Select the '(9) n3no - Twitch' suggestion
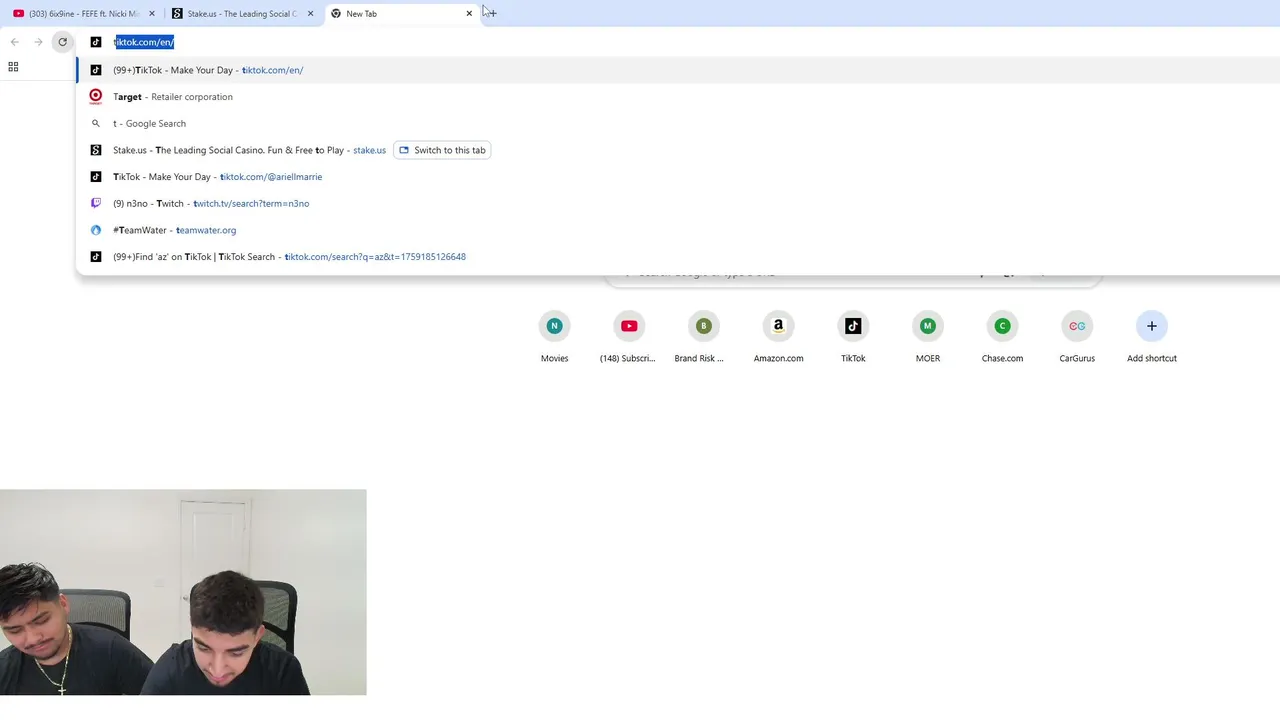This screenshot has height=720, width=1280. [678, 203]
